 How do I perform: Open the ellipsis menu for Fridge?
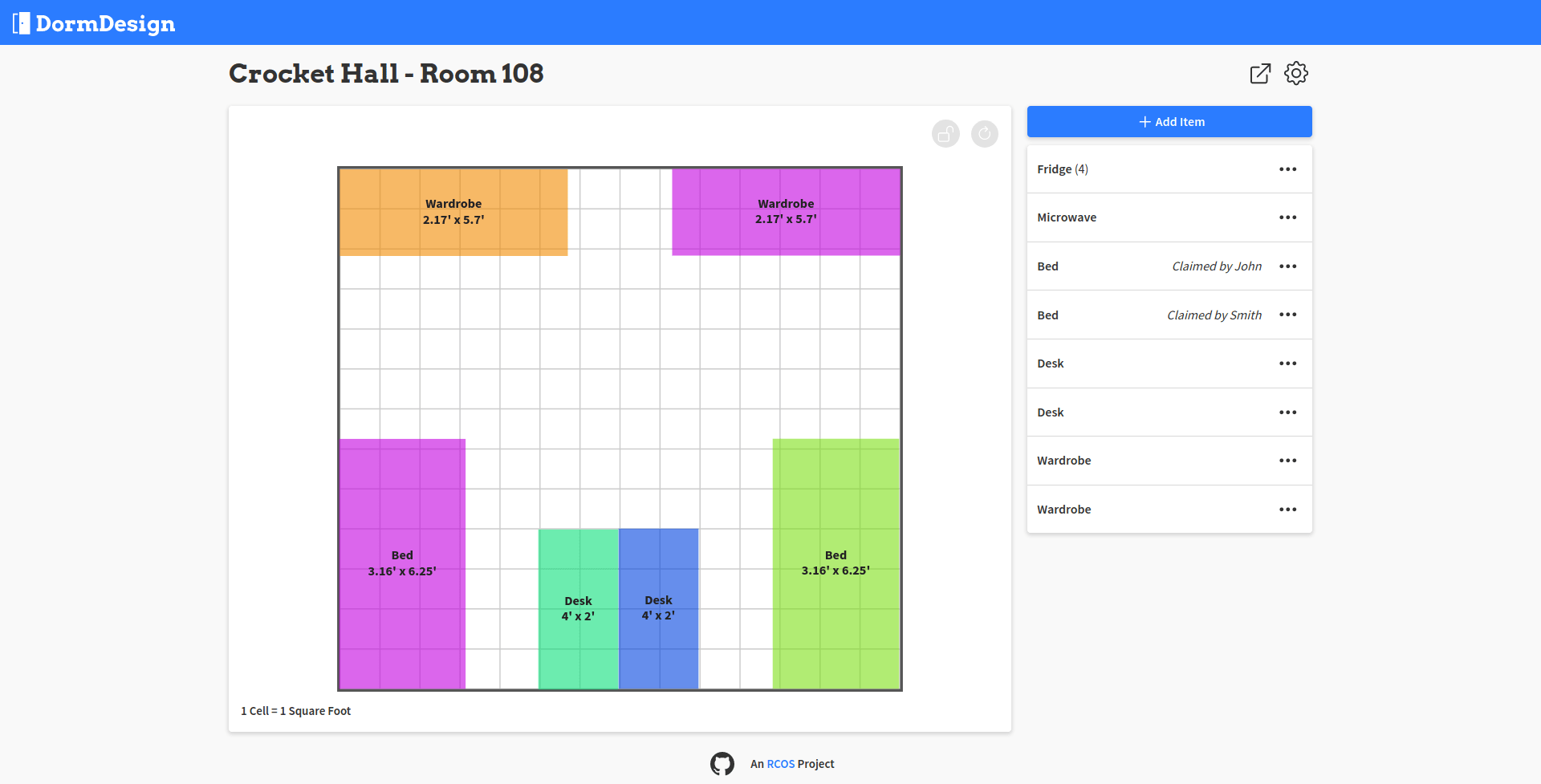coord(1287,169)
